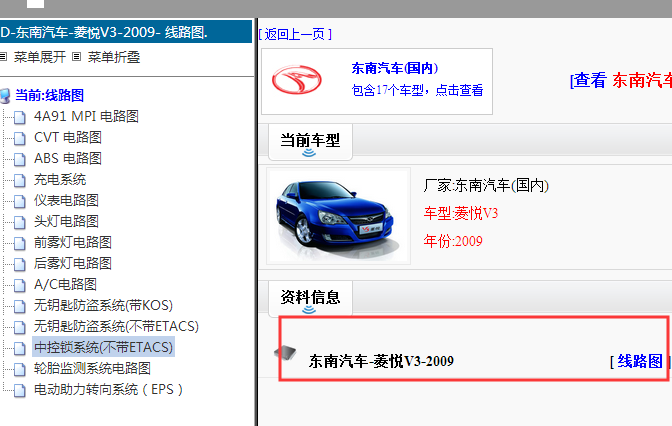Click 东南汽车-菱悦V3-2009 entry title

381,361
